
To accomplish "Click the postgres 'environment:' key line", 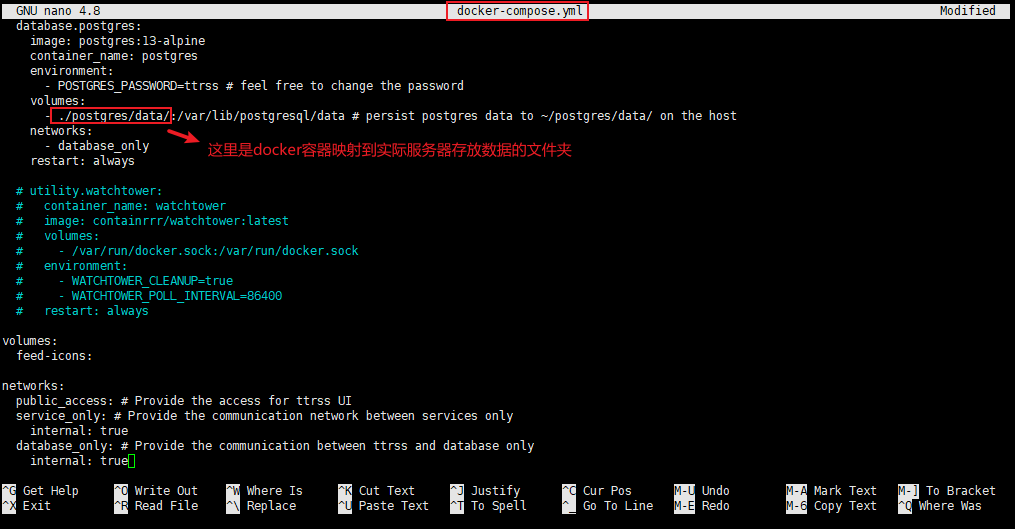I will (x=72, y=71).
